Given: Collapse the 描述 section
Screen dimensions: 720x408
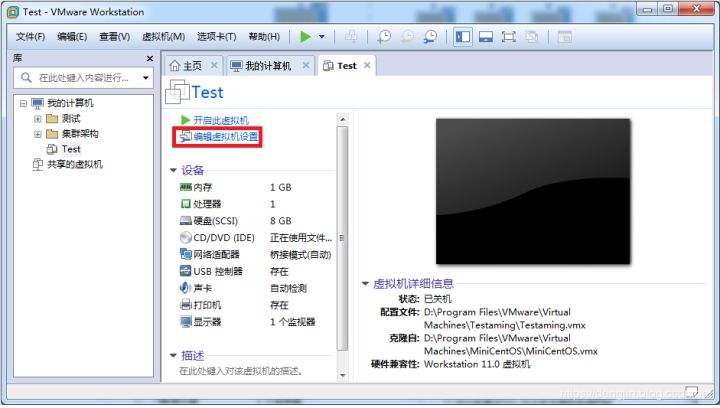Looking at the screenshot, I should (173, 355).
